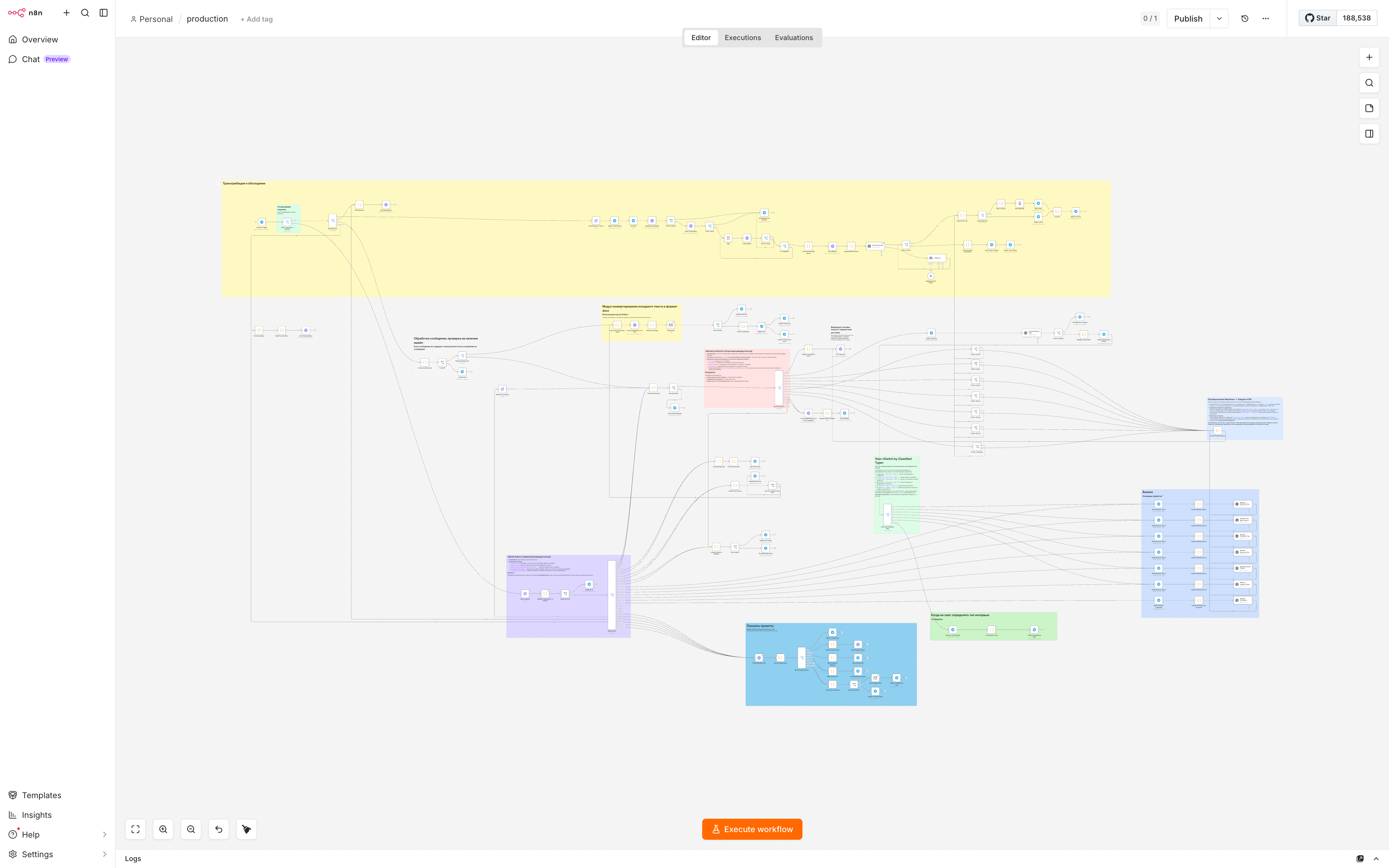Expand the Help menu
Viewport: 1389px width, 868px height.
pyautogui.click(x=57, y=834)
